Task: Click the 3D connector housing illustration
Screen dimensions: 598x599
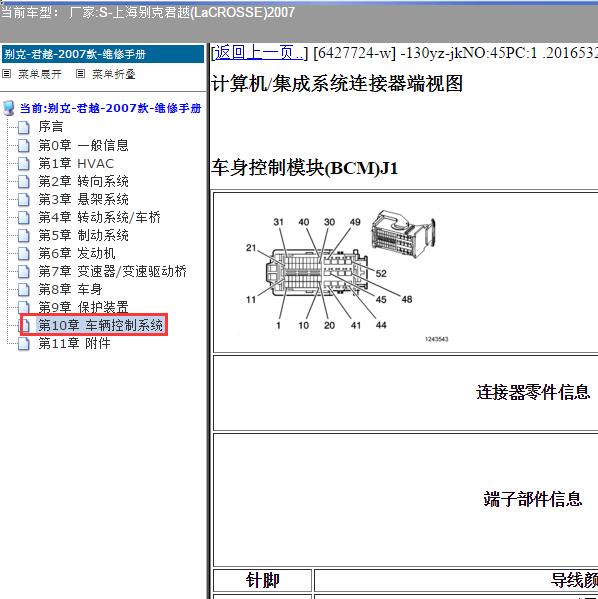Action: click(403, 234)
